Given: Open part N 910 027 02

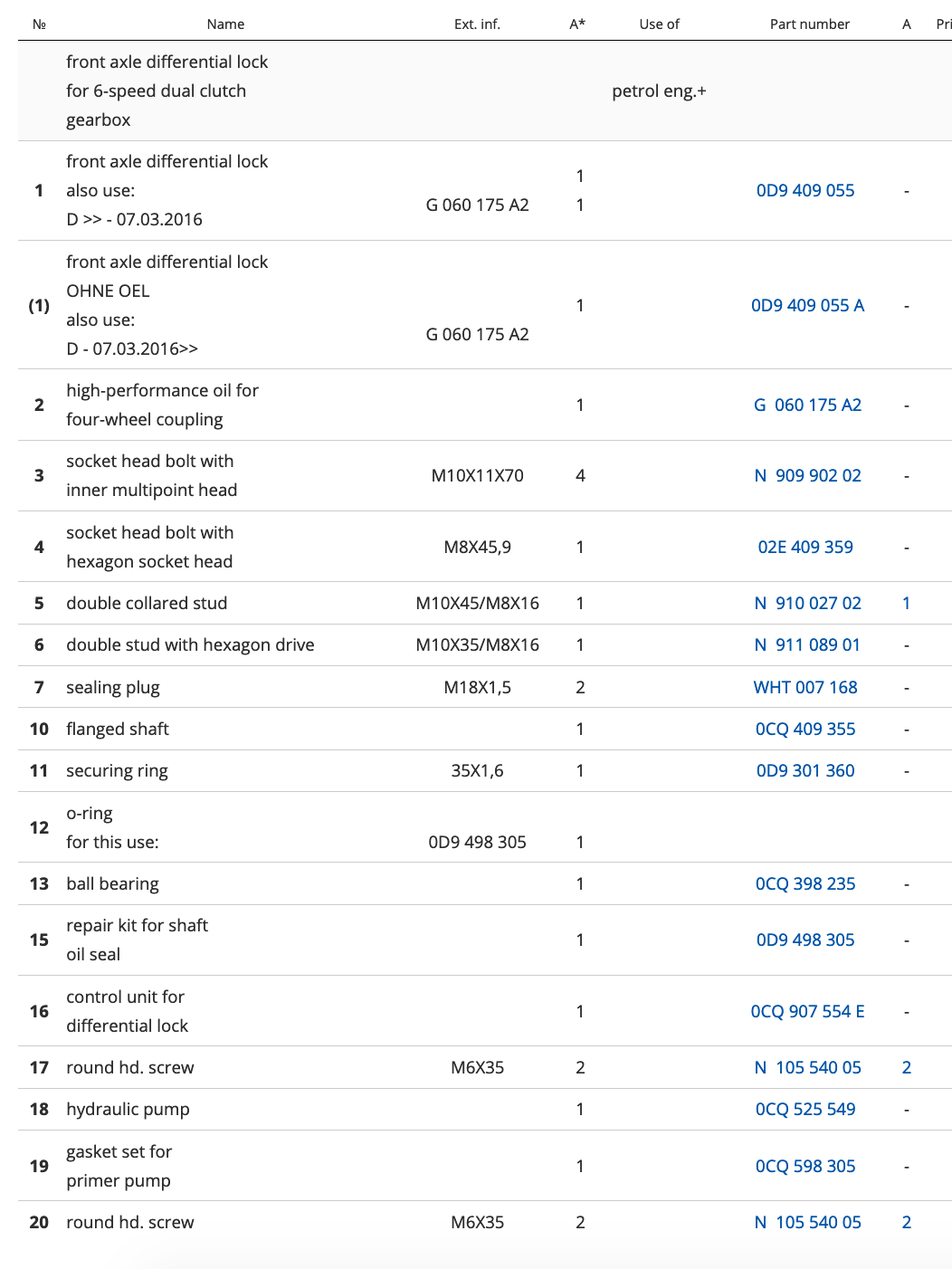Looking at the screenshot, I should click(807, 604).
